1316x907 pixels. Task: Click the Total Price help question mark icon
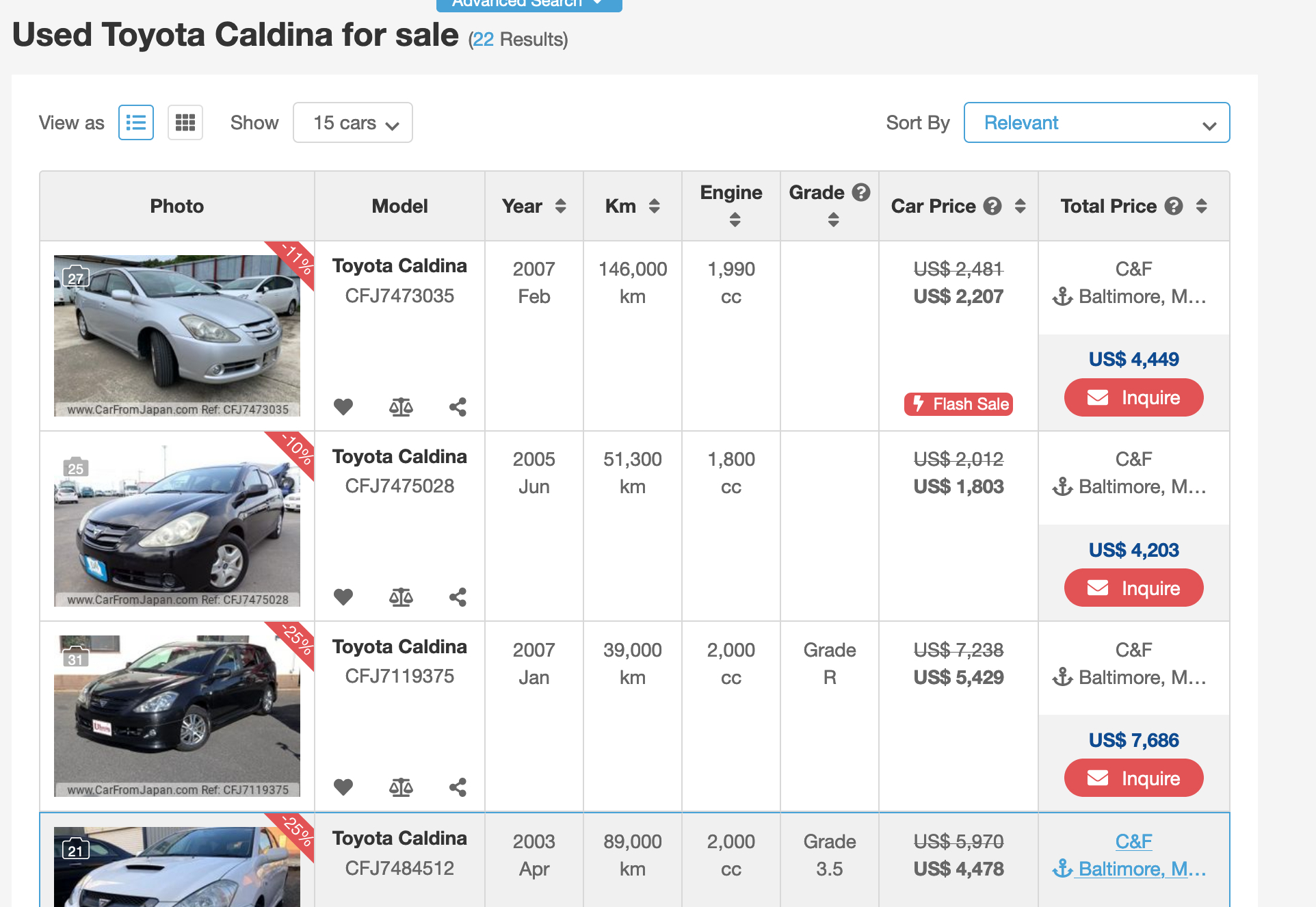click(x=1174, y=206)
